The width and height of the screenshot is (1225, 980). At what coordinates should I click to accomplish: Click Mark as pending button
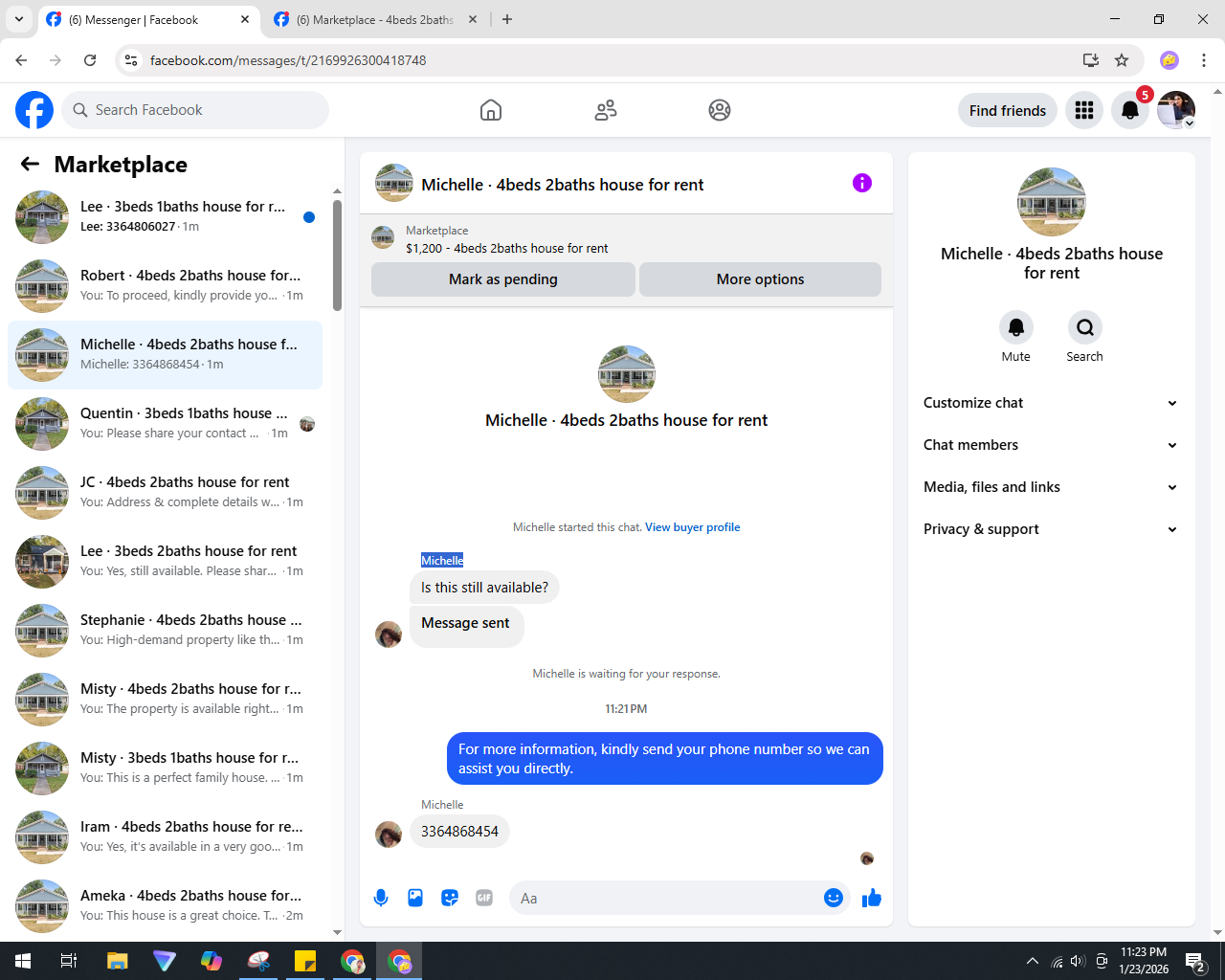pos(503,279)
